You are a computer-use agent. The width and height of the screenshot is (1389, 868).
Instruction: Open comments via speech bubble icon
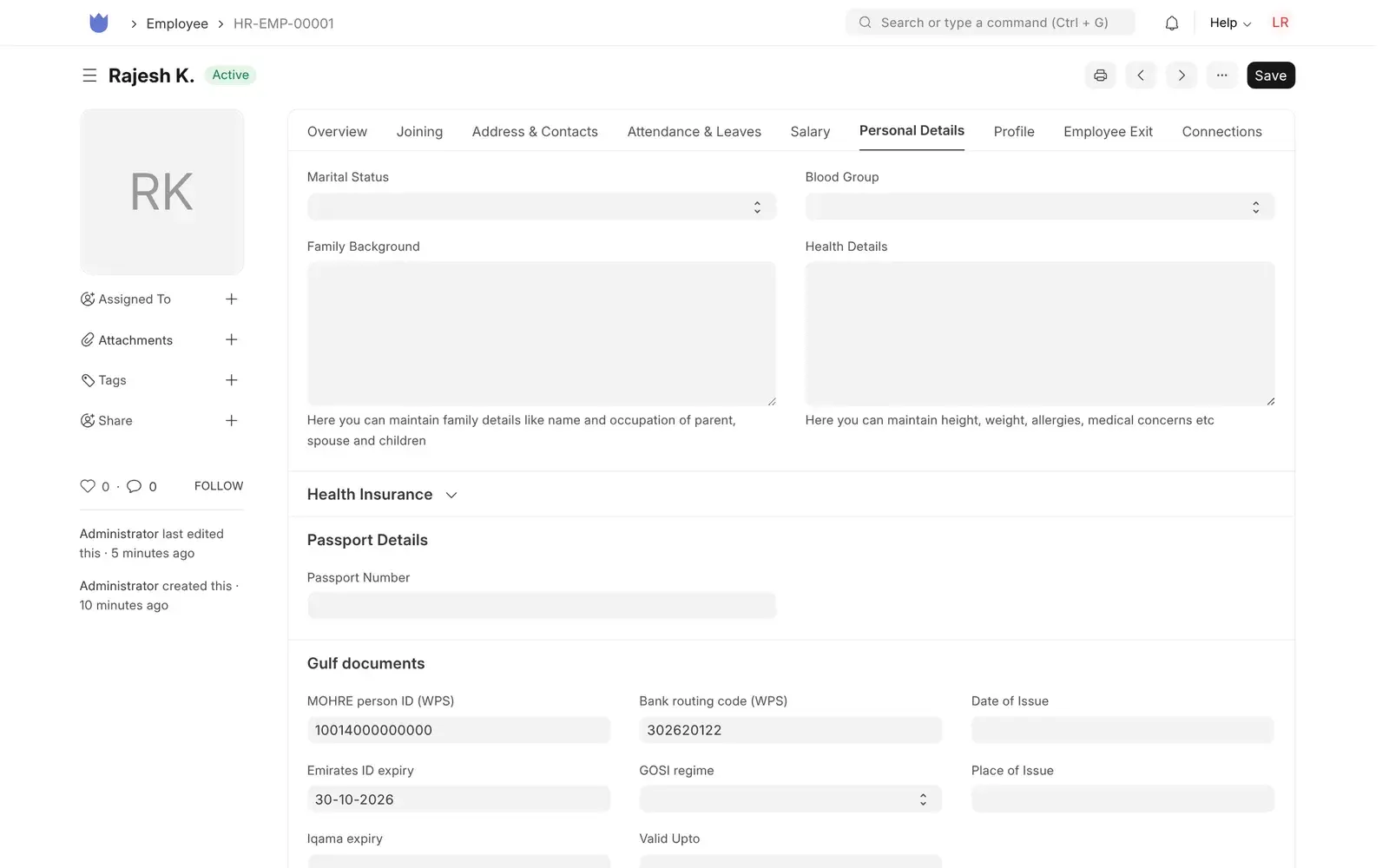tap(134, 486)
